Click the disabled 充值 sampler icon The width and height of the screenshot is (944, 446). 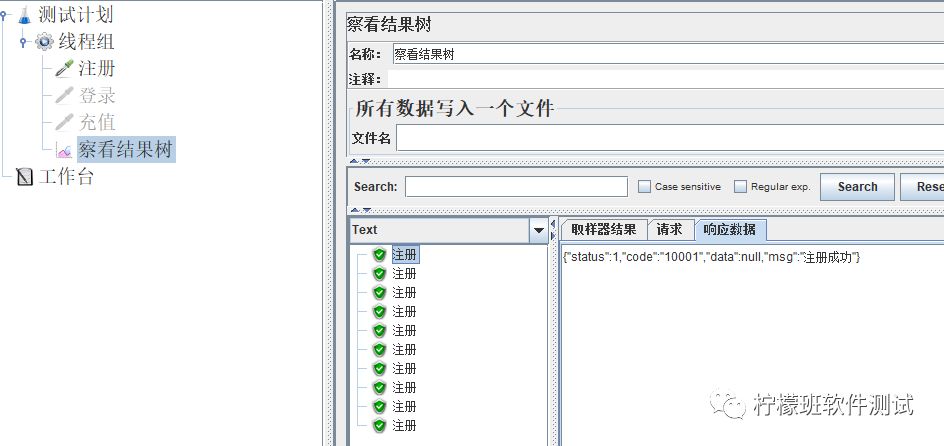[x=64, y=122]
